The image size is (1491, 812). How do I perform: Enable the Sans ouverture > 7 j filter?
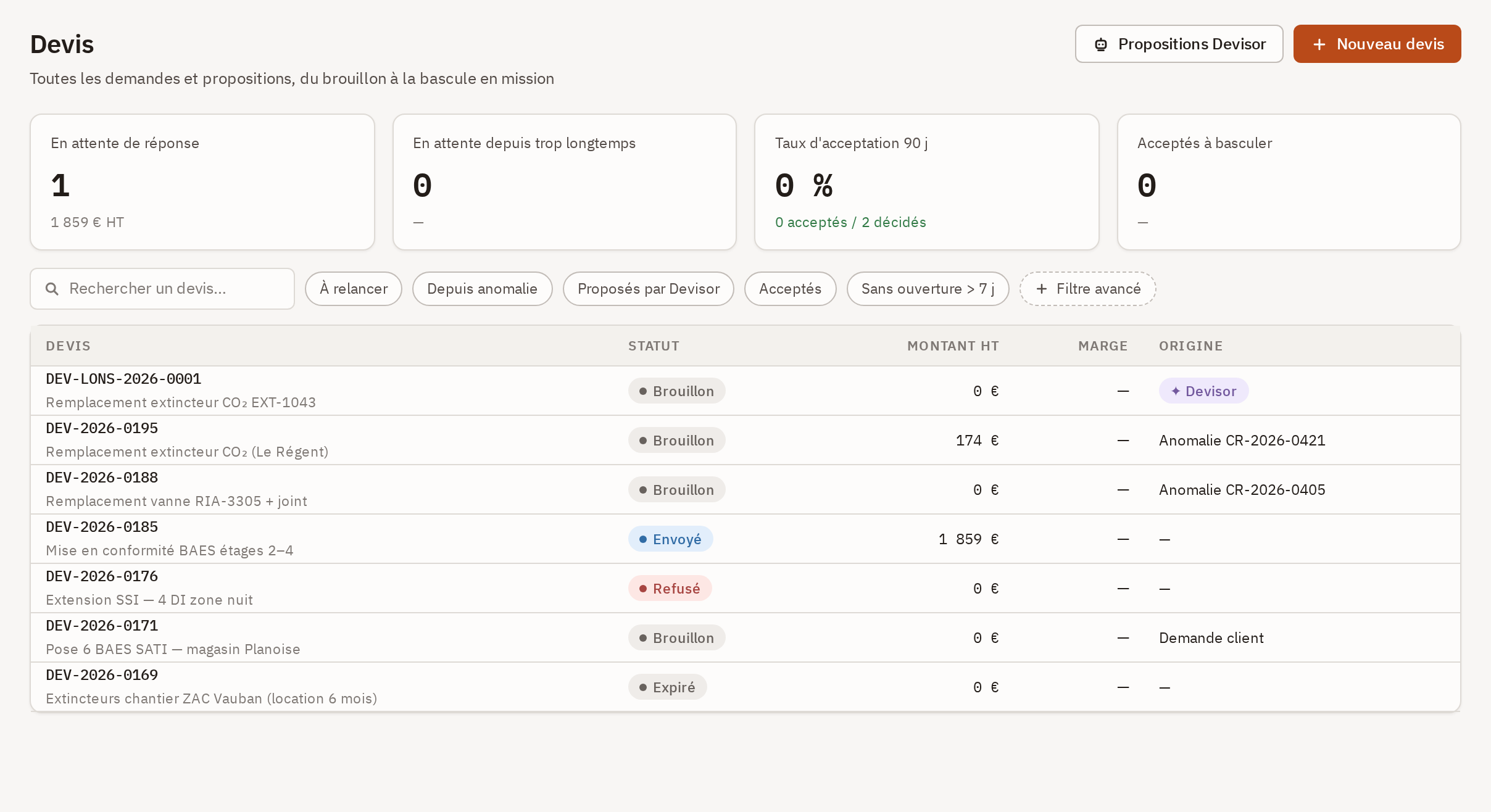coord(928,289)
